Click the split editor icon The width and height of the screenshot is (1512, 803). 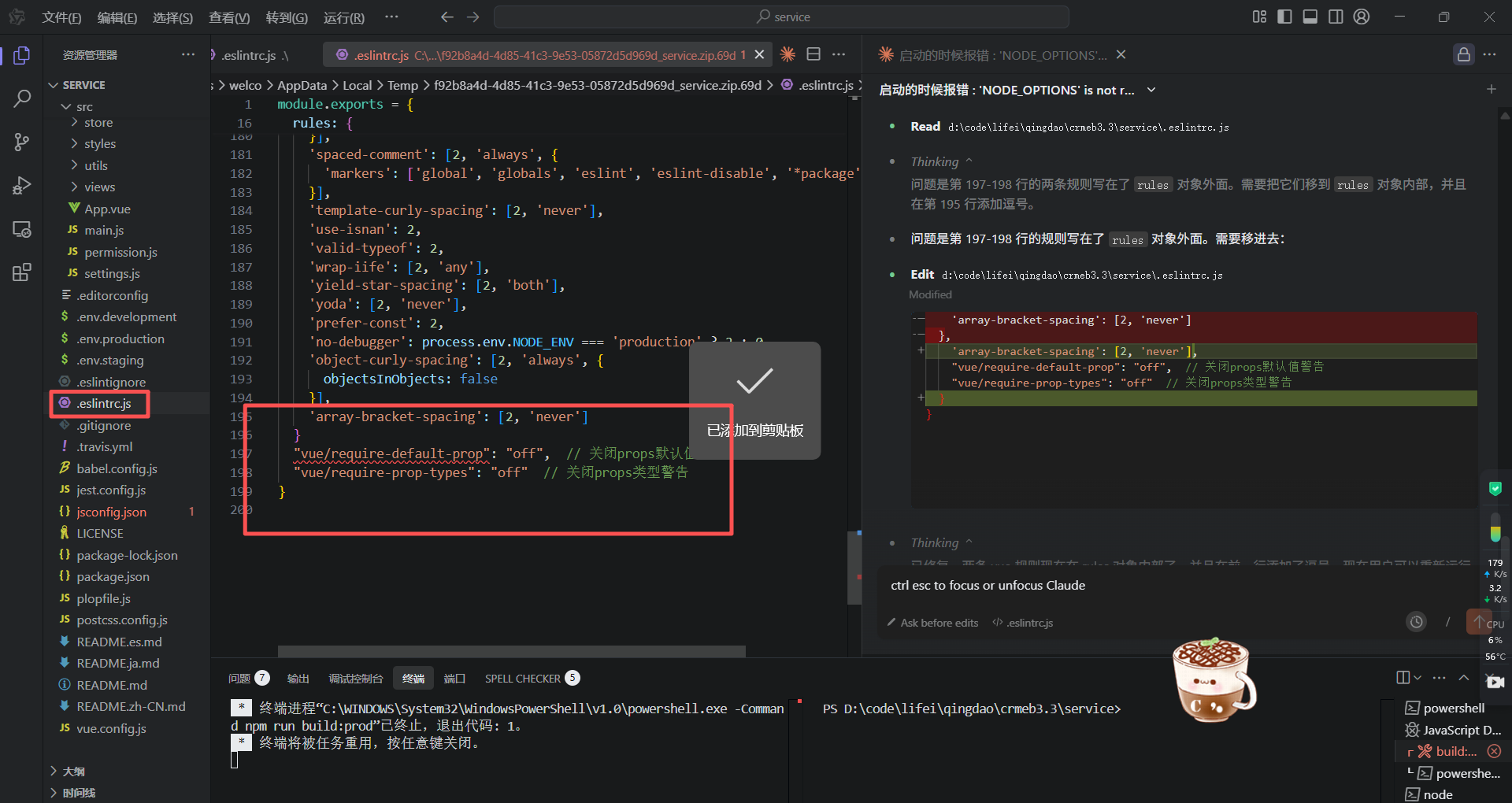tap(813, 54)
